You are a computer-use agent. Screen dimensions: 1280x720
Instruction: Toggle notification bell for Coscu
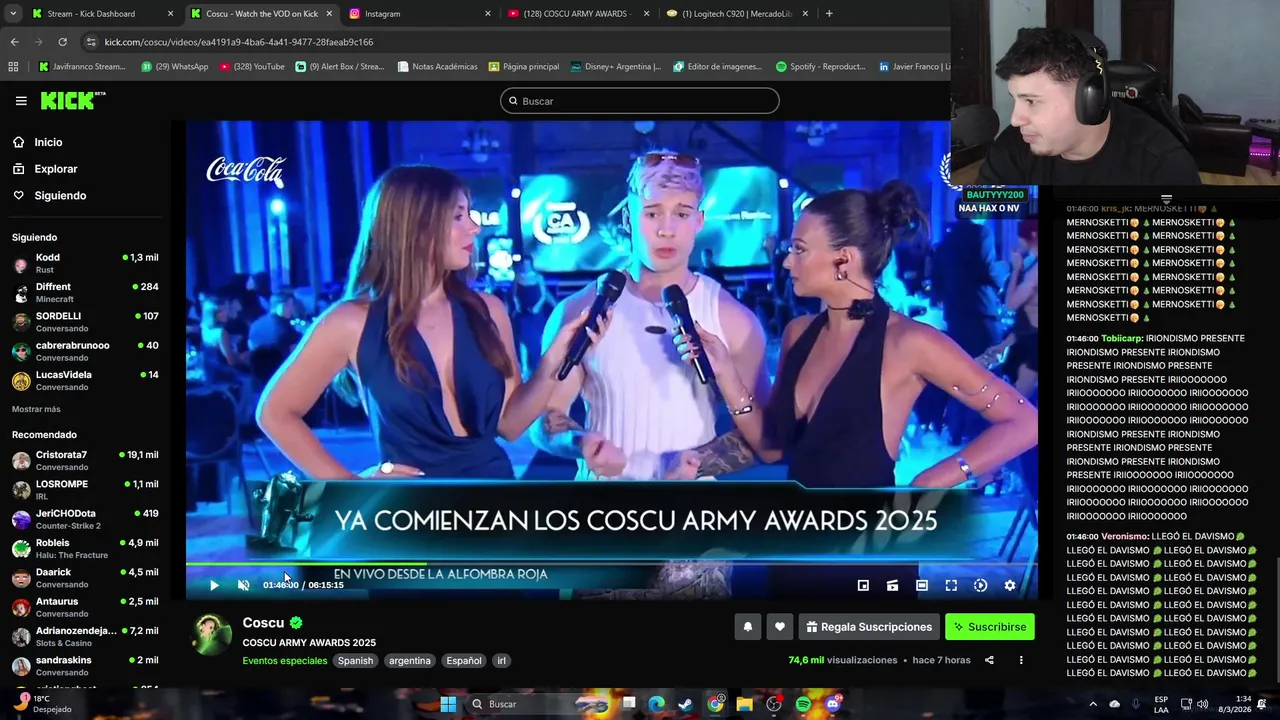(x=747, y=627)
